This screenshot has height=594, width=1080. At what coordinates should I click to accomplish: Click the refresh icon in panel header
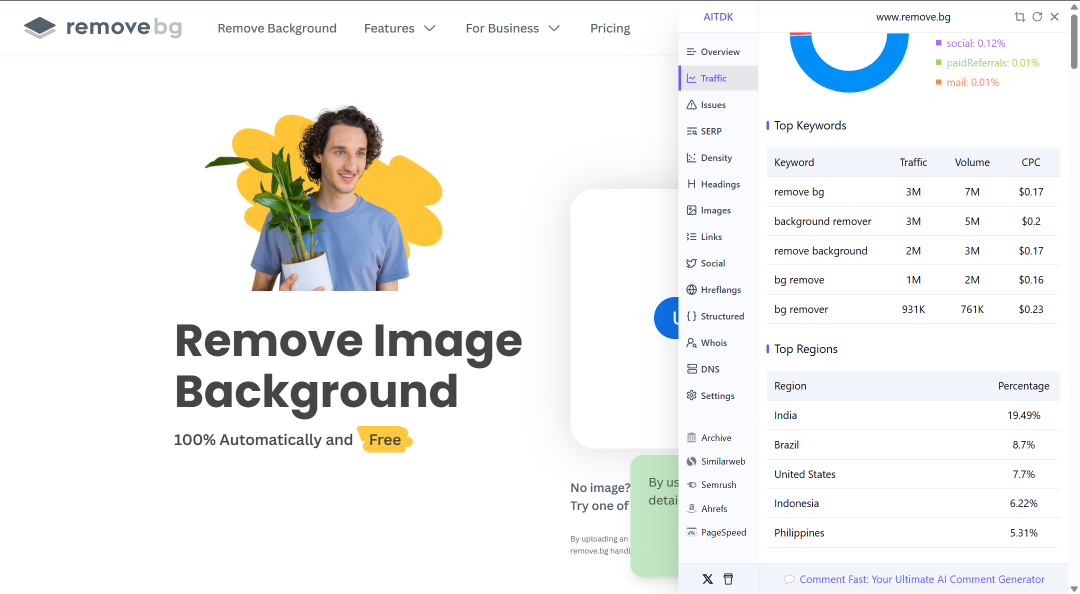coord(1037,17)
